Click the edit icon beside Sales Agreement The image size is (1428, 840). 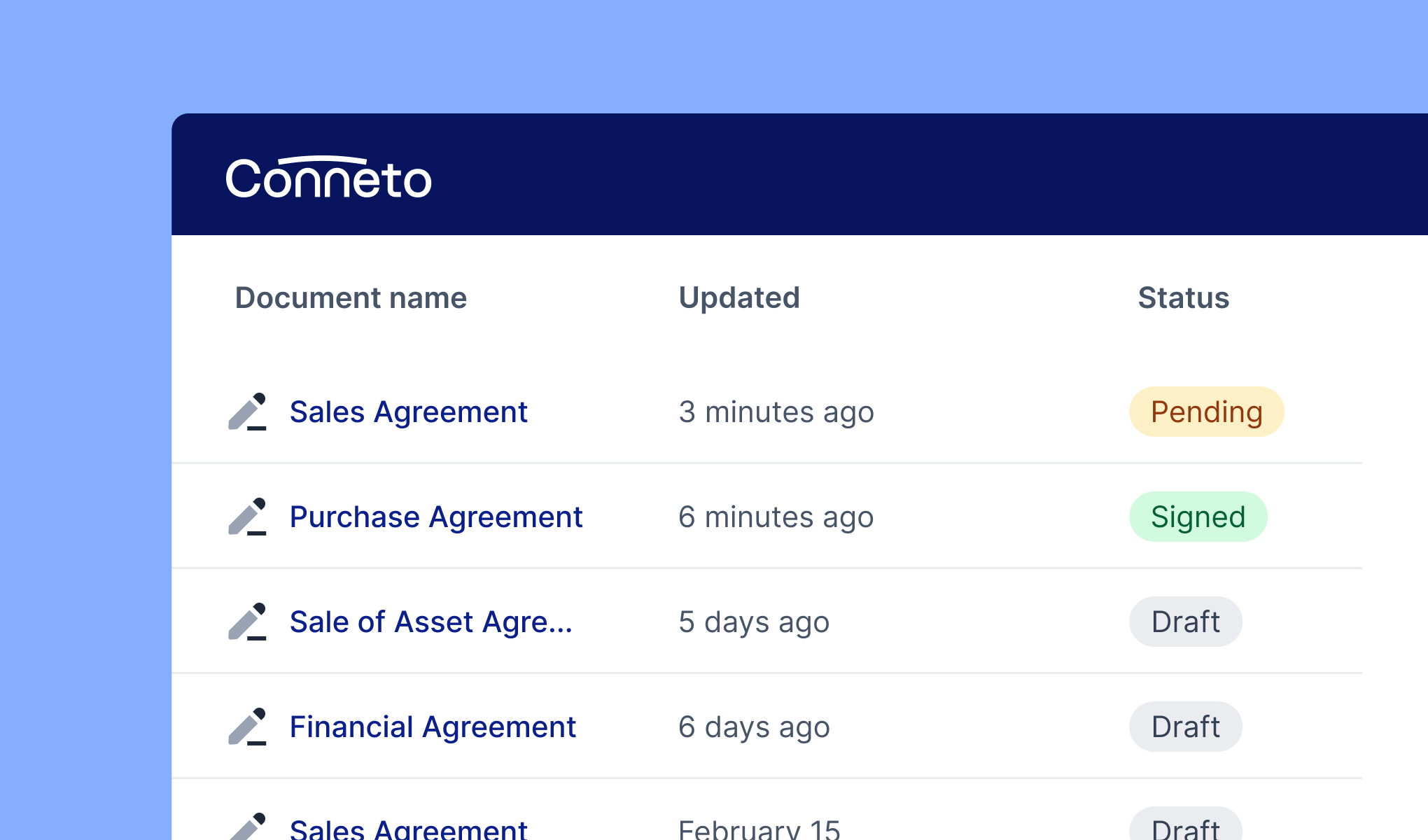pos(248,412)
